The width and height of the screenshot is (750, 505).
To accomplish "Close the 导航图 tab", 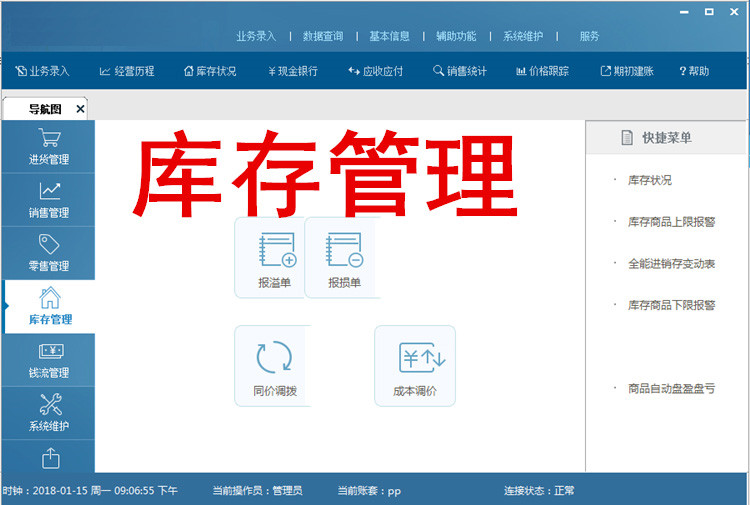I will [x=81, y=108].
